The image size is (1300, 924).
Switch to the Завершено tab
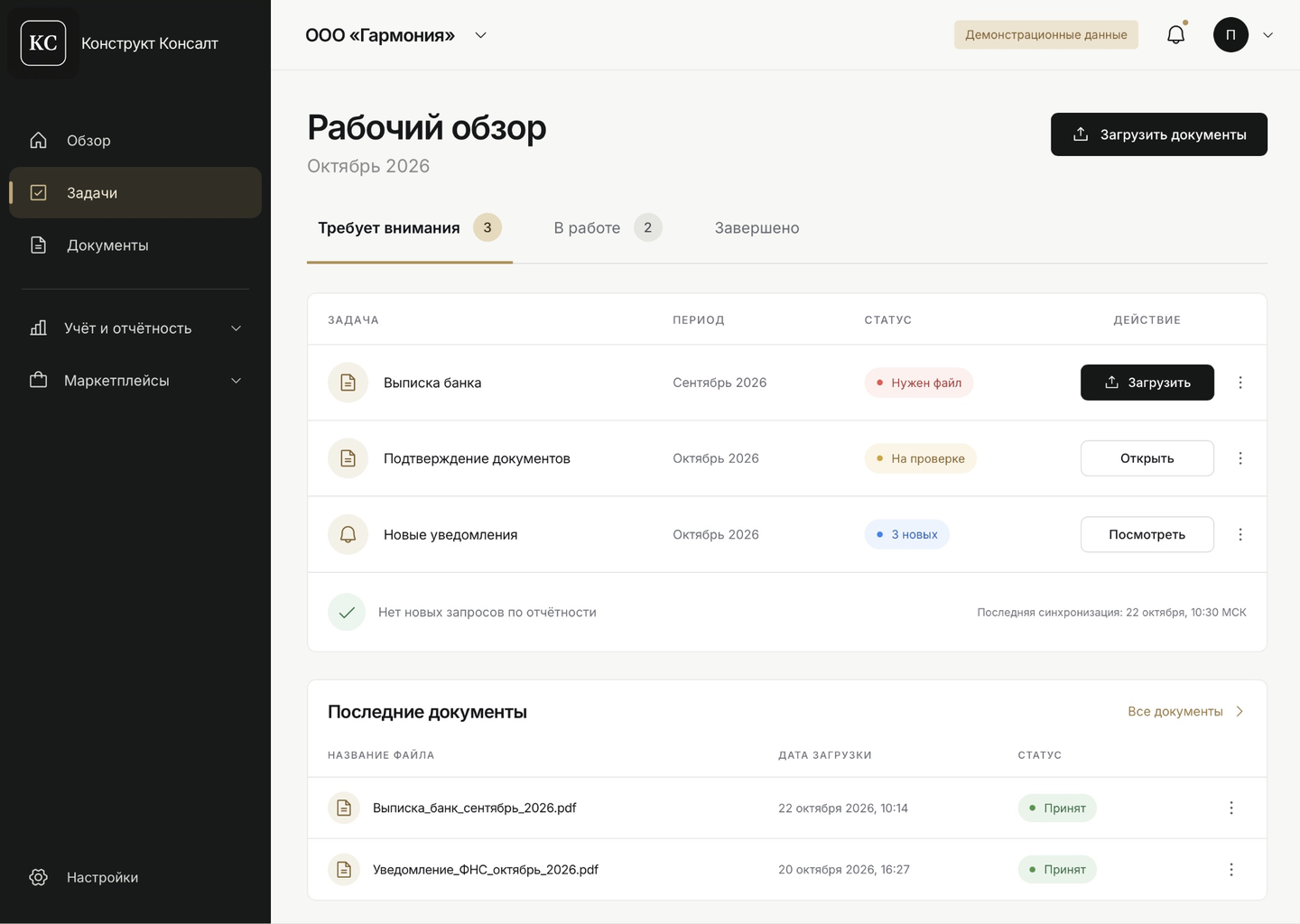(x=757, y=227)
